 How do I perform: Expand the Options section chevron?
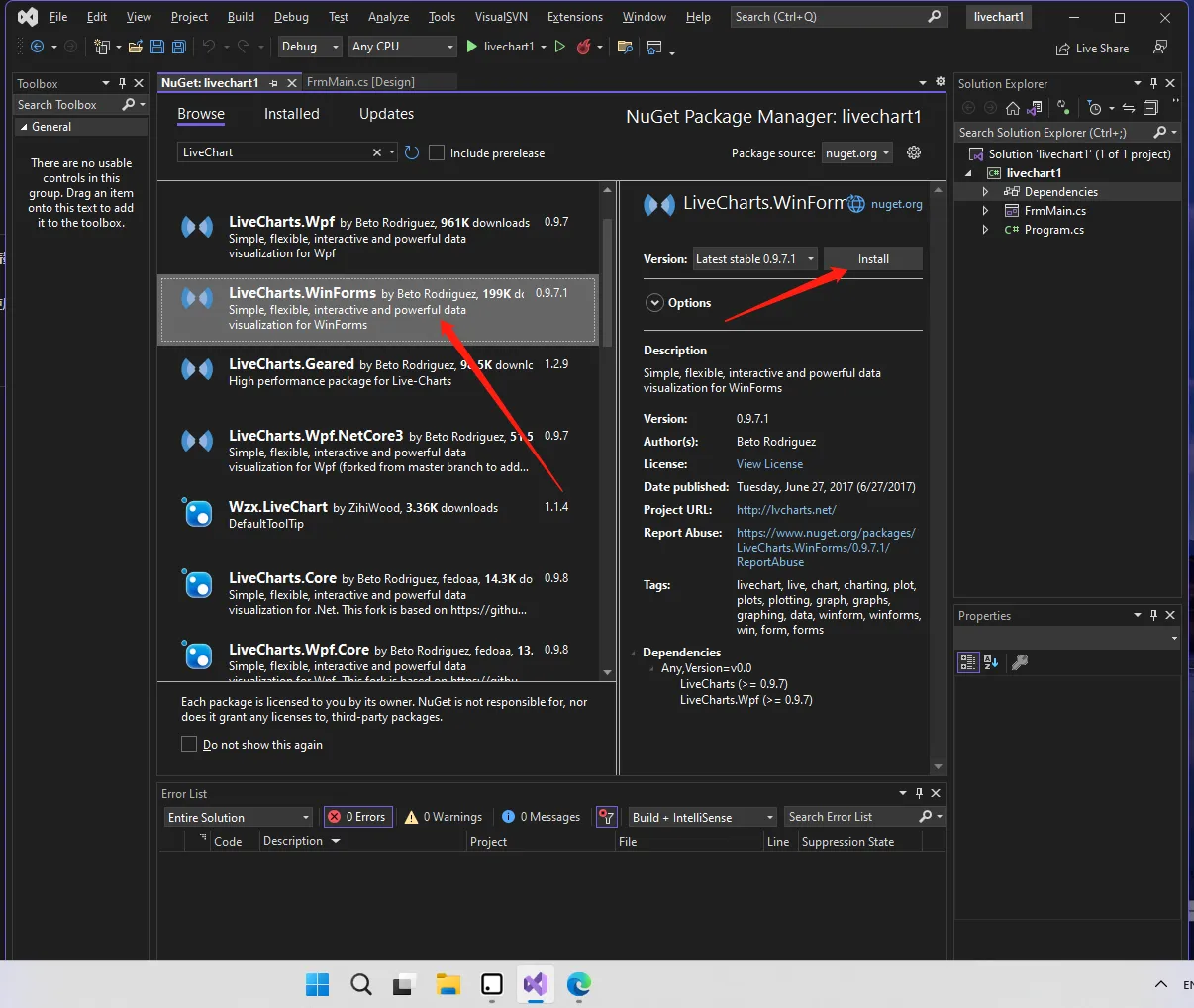point(654,303)
